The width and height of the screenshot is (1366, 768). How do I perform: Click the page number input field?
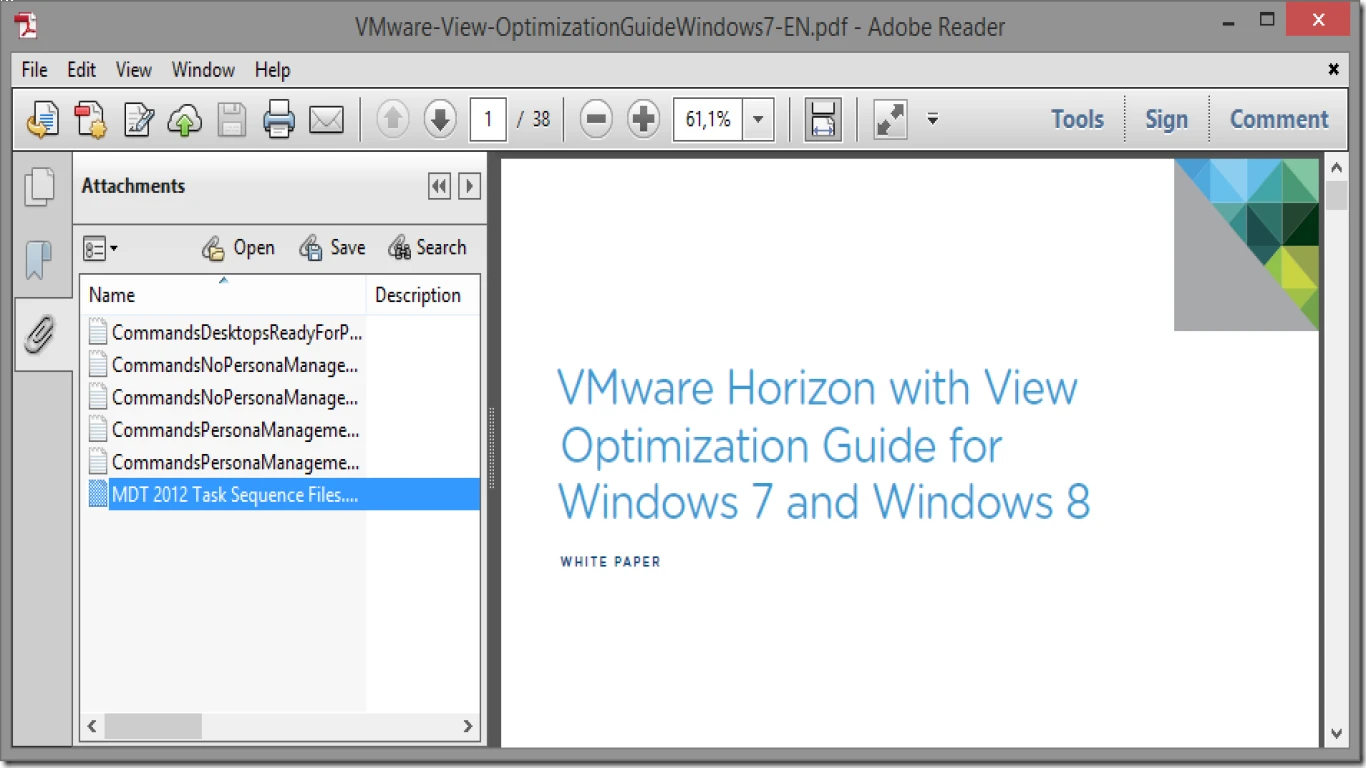pos(488,120)
